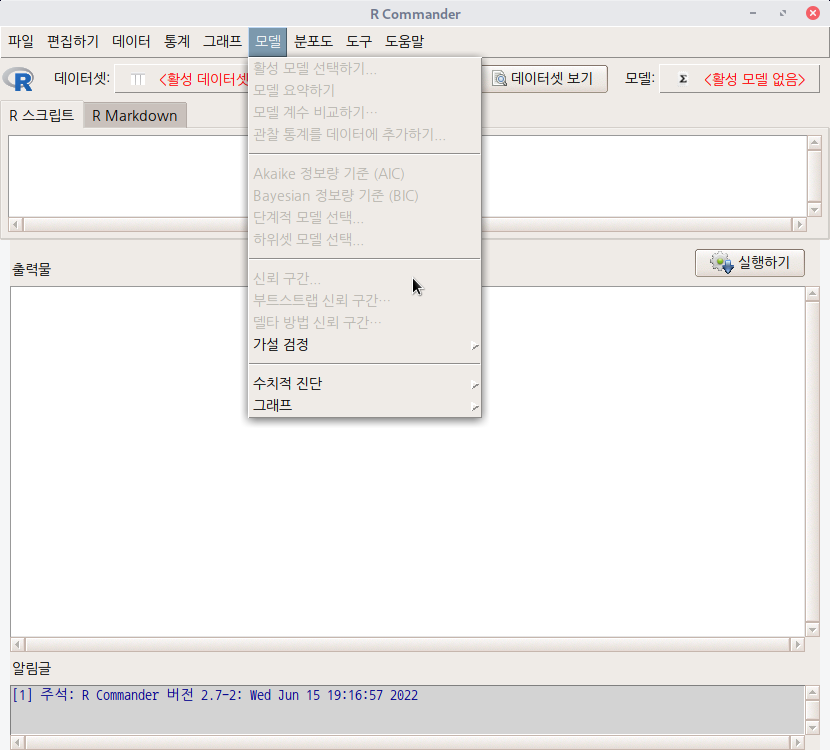Click the dataset table icon beside 활성 데이터셋
This screenshot has height=750, width=830.
tap(138, 79)
